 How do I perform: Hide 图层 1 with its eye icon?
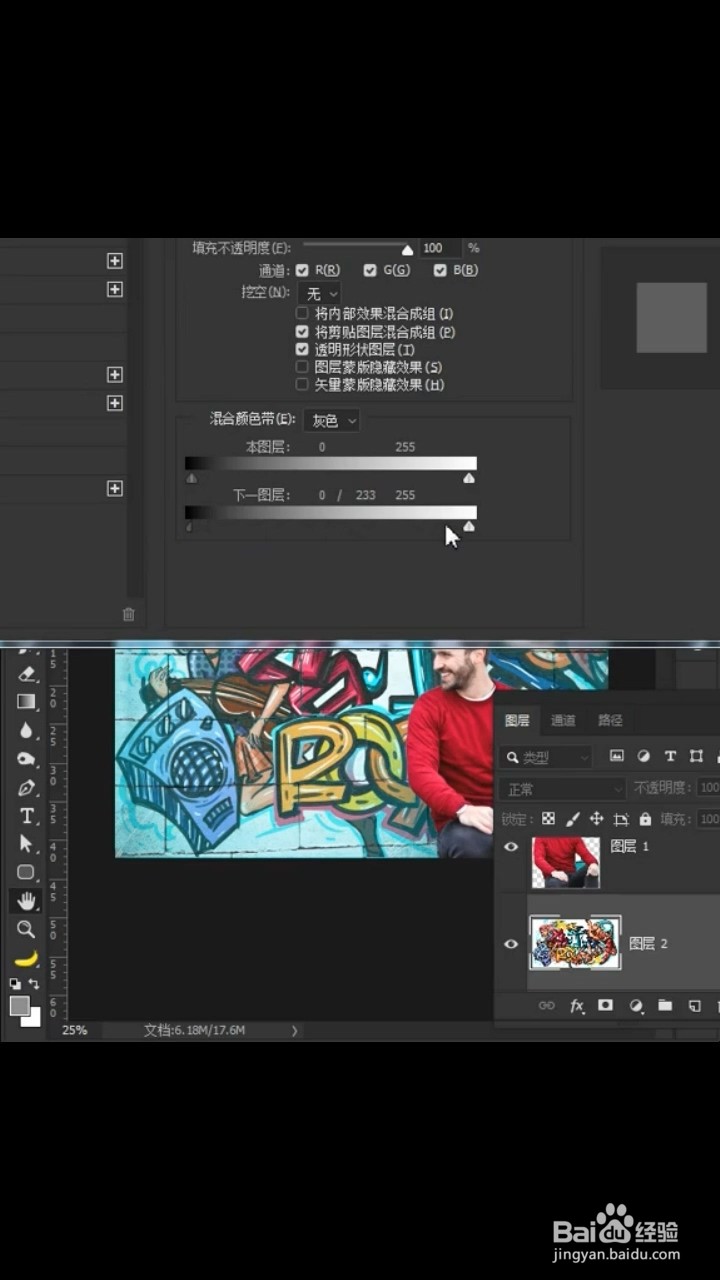512,847
